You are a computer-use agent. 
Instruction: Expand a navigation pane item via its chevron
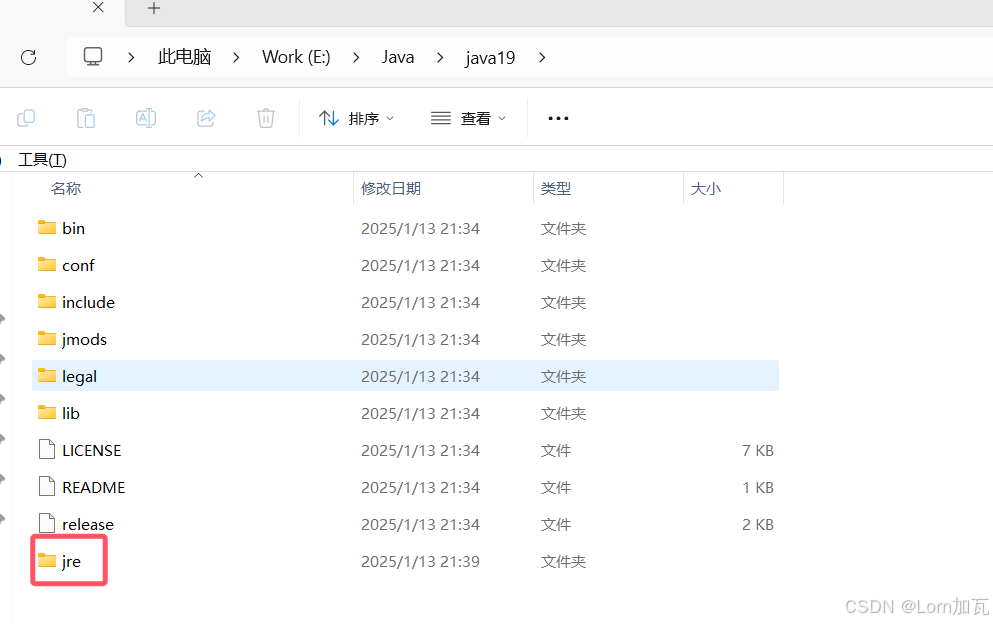(5, 319)
